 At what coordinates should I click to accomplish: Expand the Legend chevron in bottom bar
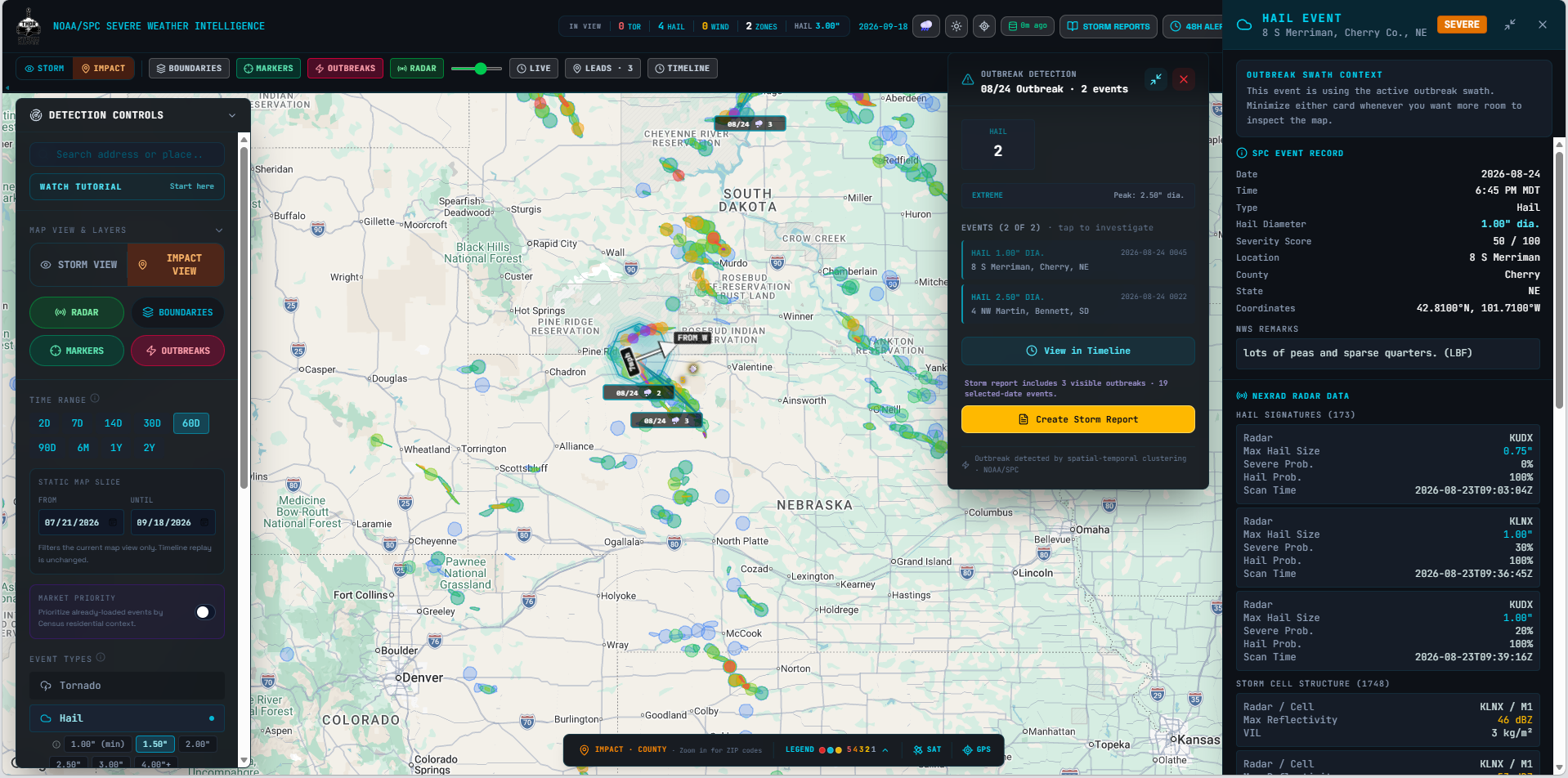[x=885, y=749]
